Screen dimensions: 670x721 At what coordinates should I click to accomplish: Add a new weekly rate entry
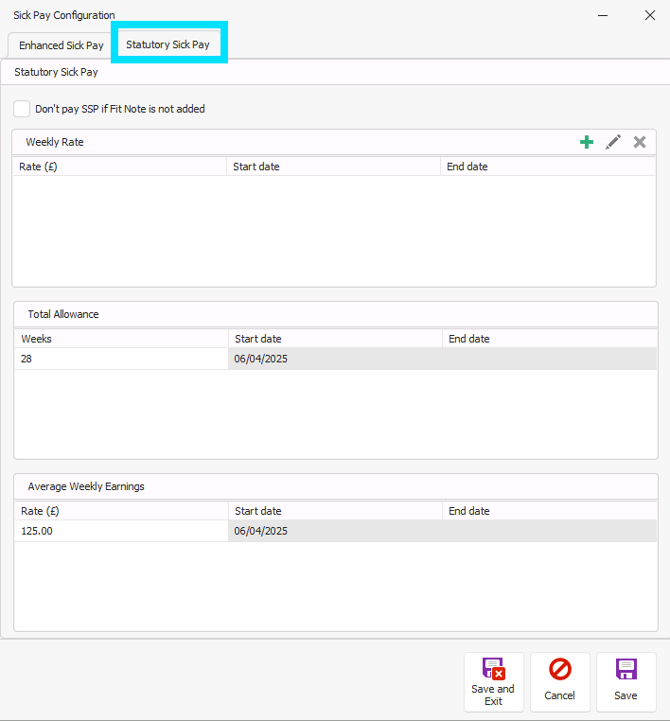click(587, 142)
